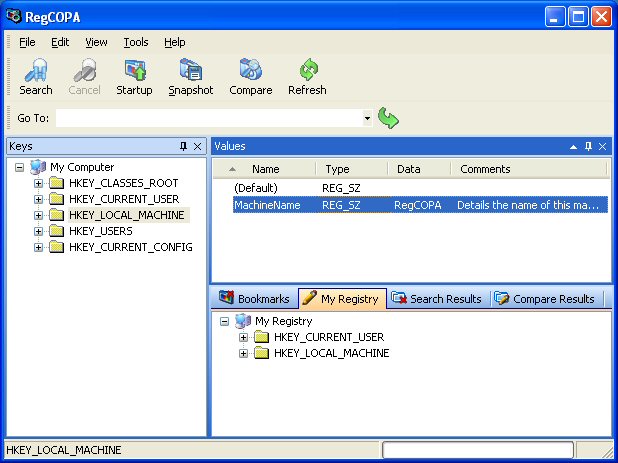Click the window resize grip
618x463 pixels.
(x=608, y=452)
